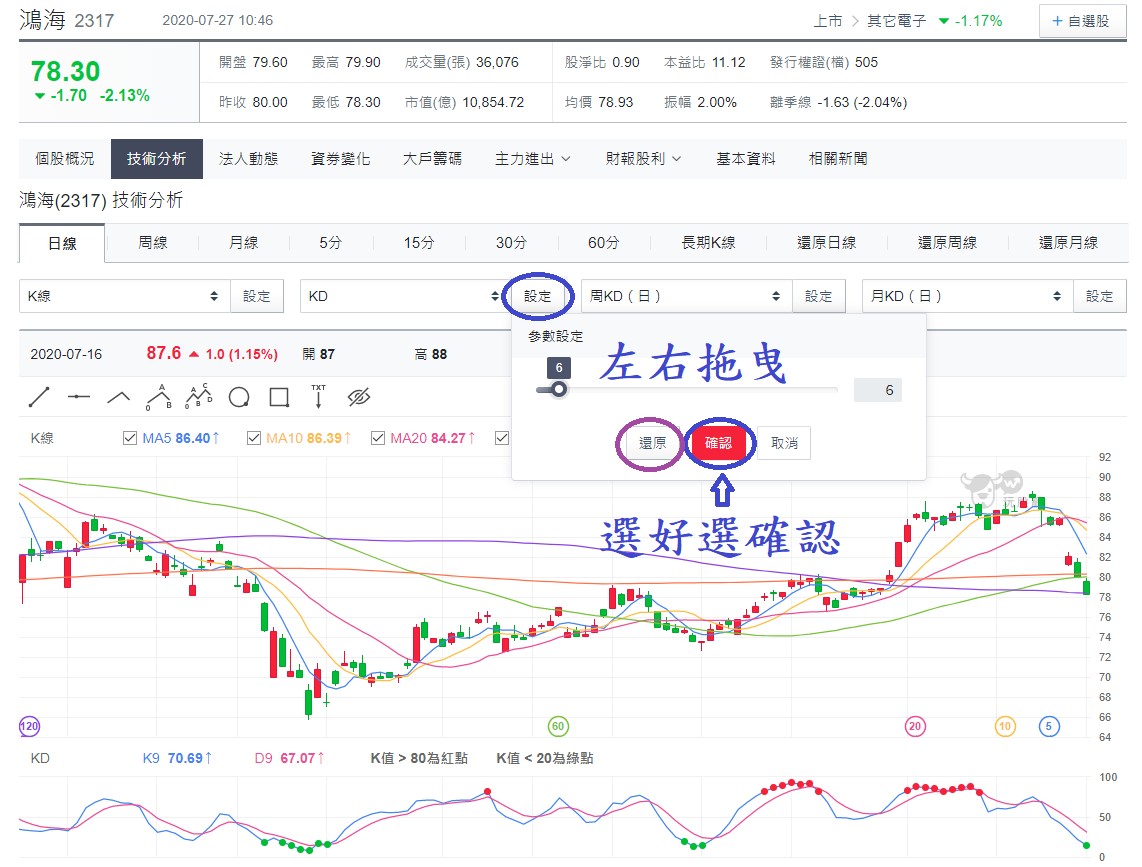1142x867 pixels.
Task: Click the pink 20 moving average marker
Action: 915,726
